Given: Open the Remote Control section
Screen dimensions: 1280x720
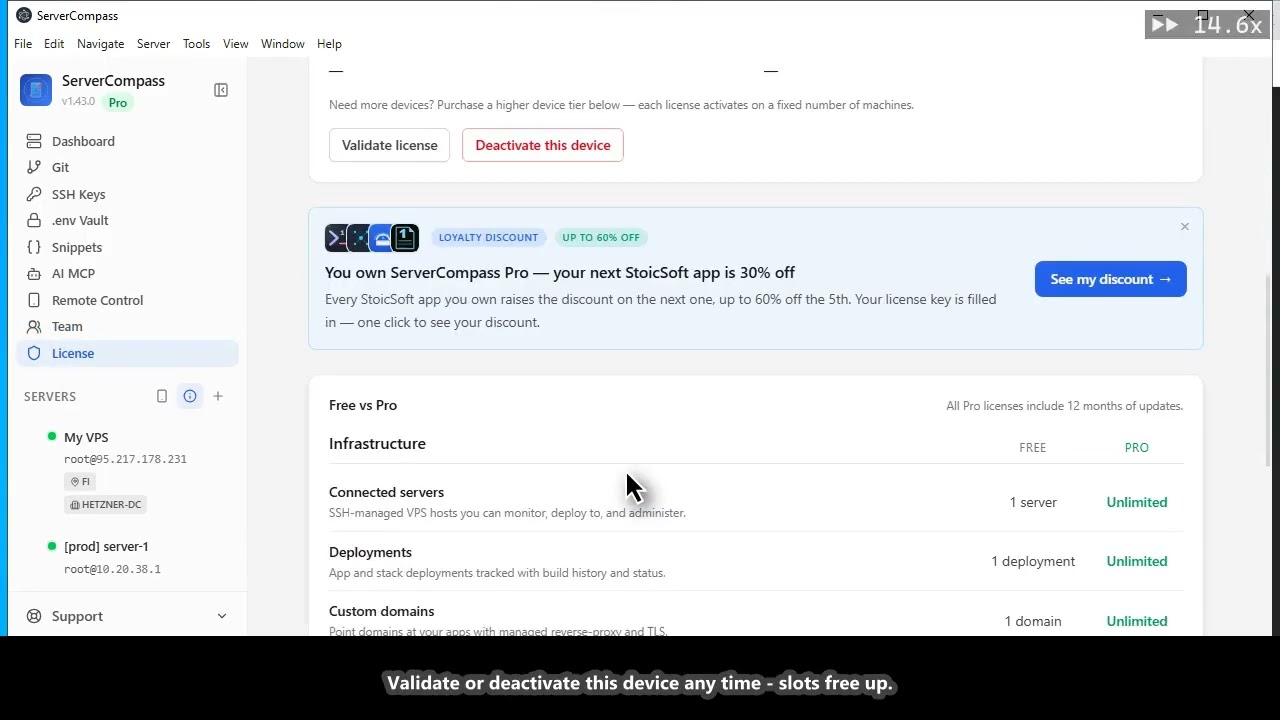Looking at the screenshot, I should [x=128, y=300].
